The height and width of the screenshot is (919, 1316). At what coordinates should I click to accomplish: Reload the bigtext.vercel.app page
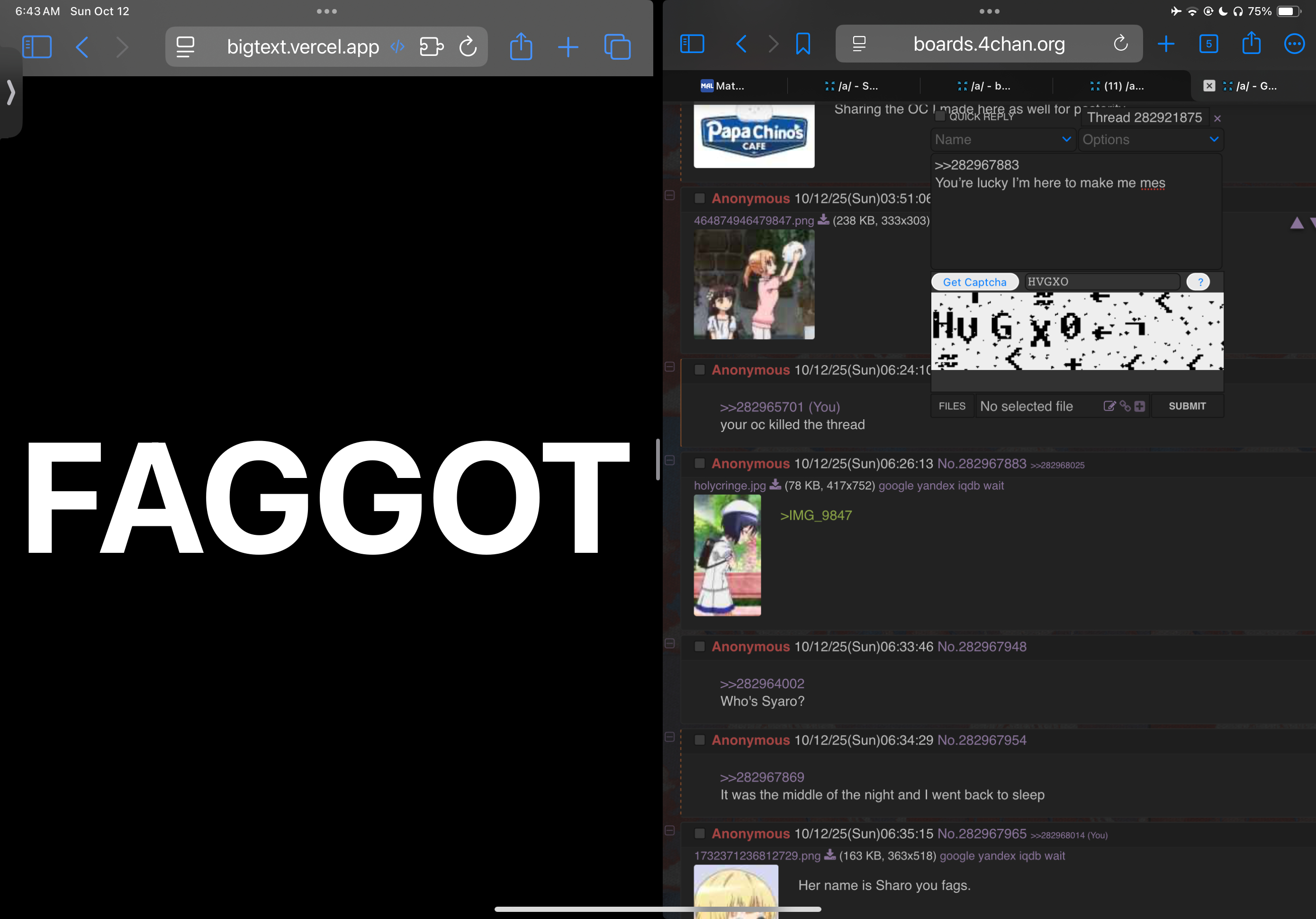coord(468,46)
